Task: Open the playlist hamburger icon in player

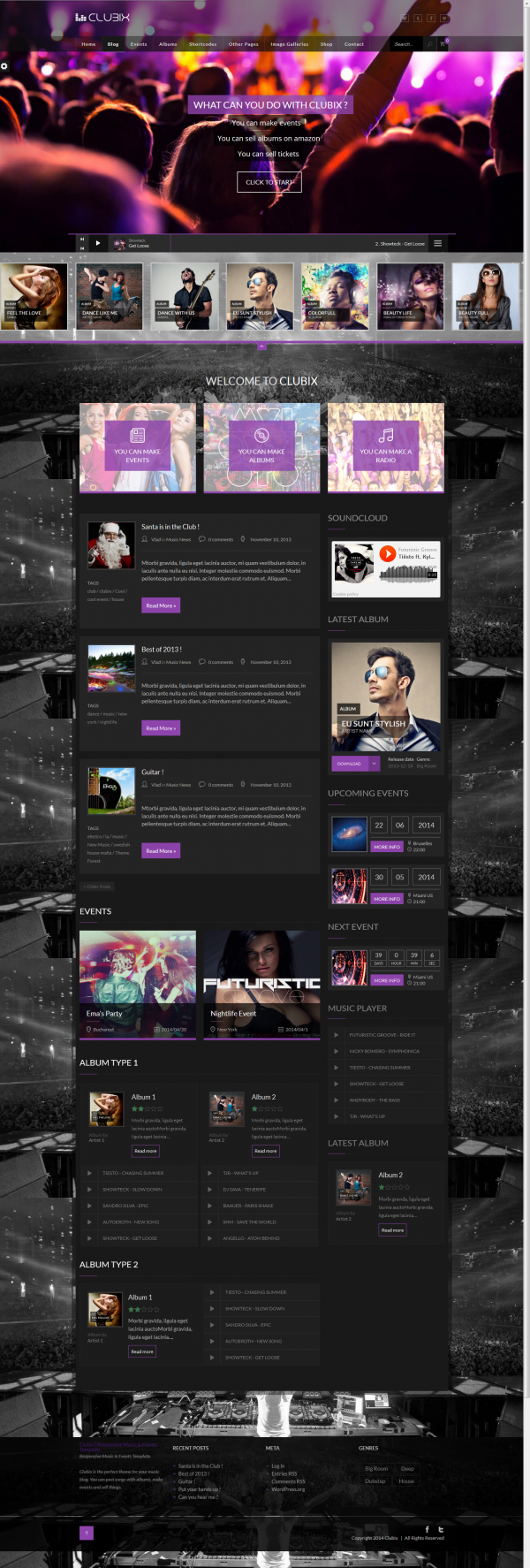Action: [437, 243]
